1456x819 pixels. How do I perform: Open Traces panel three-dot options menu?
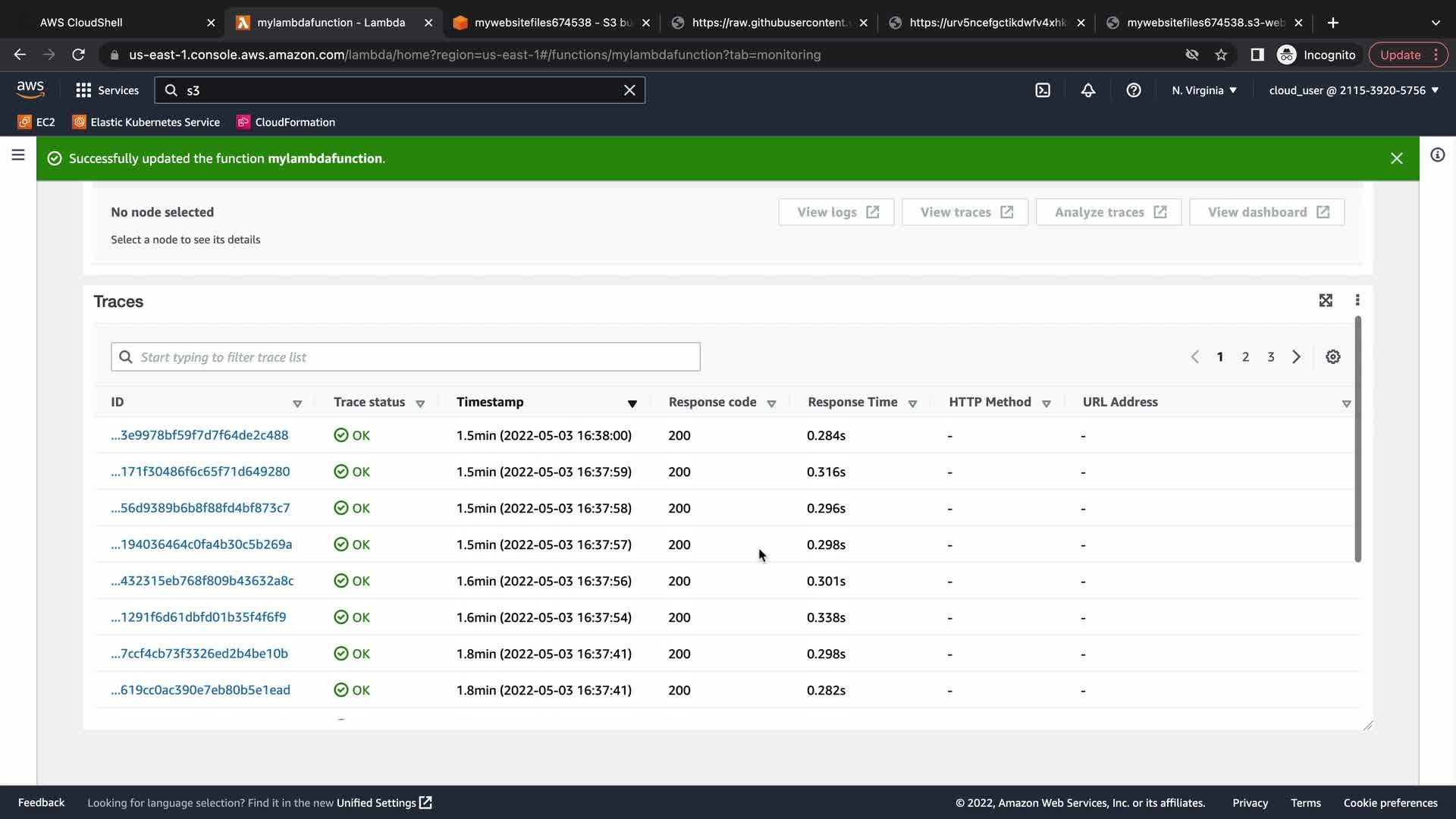[x=1357, y=301]
